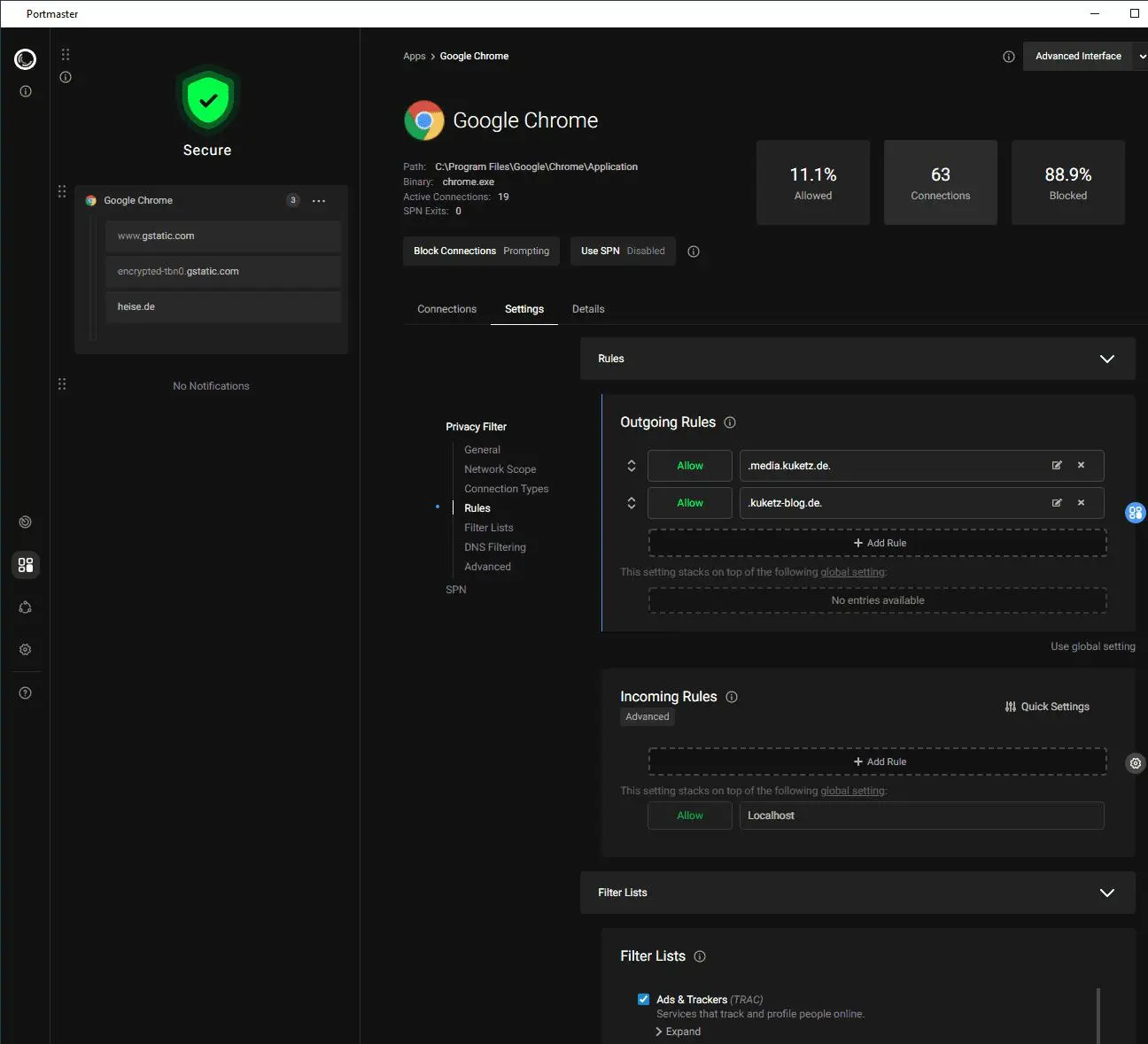Click the green Secure shield status
1148x1044 pixels.
207,100
